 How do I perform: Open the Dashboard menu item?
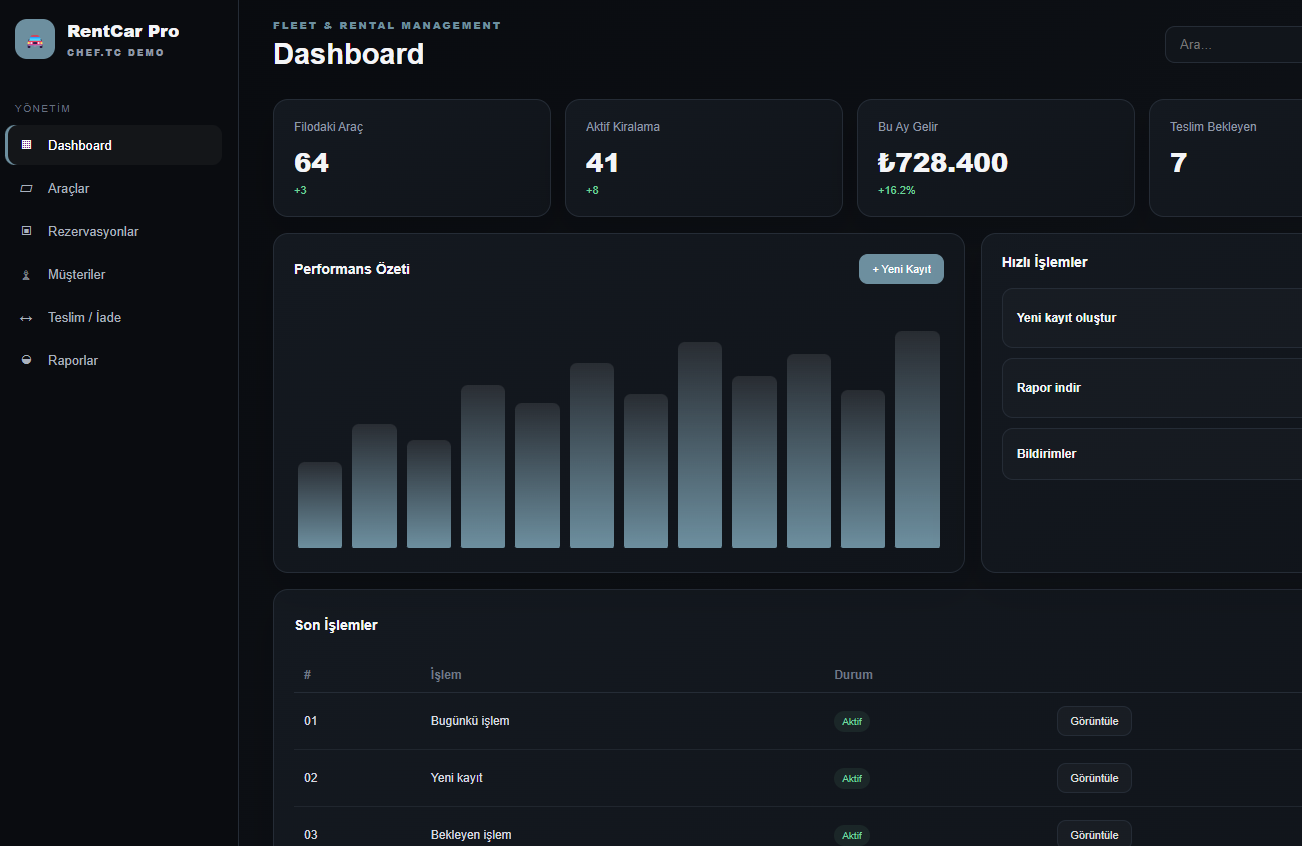pyautogui.click(x=114, y=145)
